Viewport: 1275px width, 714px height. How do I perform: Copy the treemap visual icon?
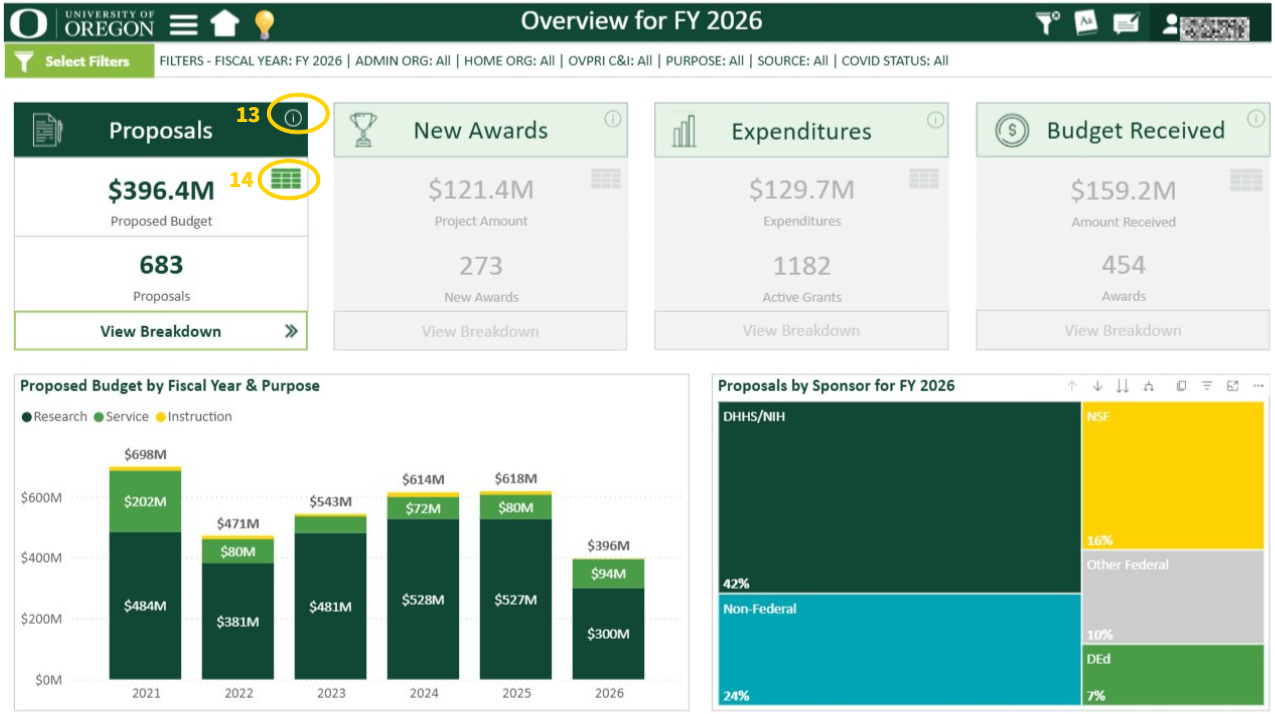click(1181, 386)
